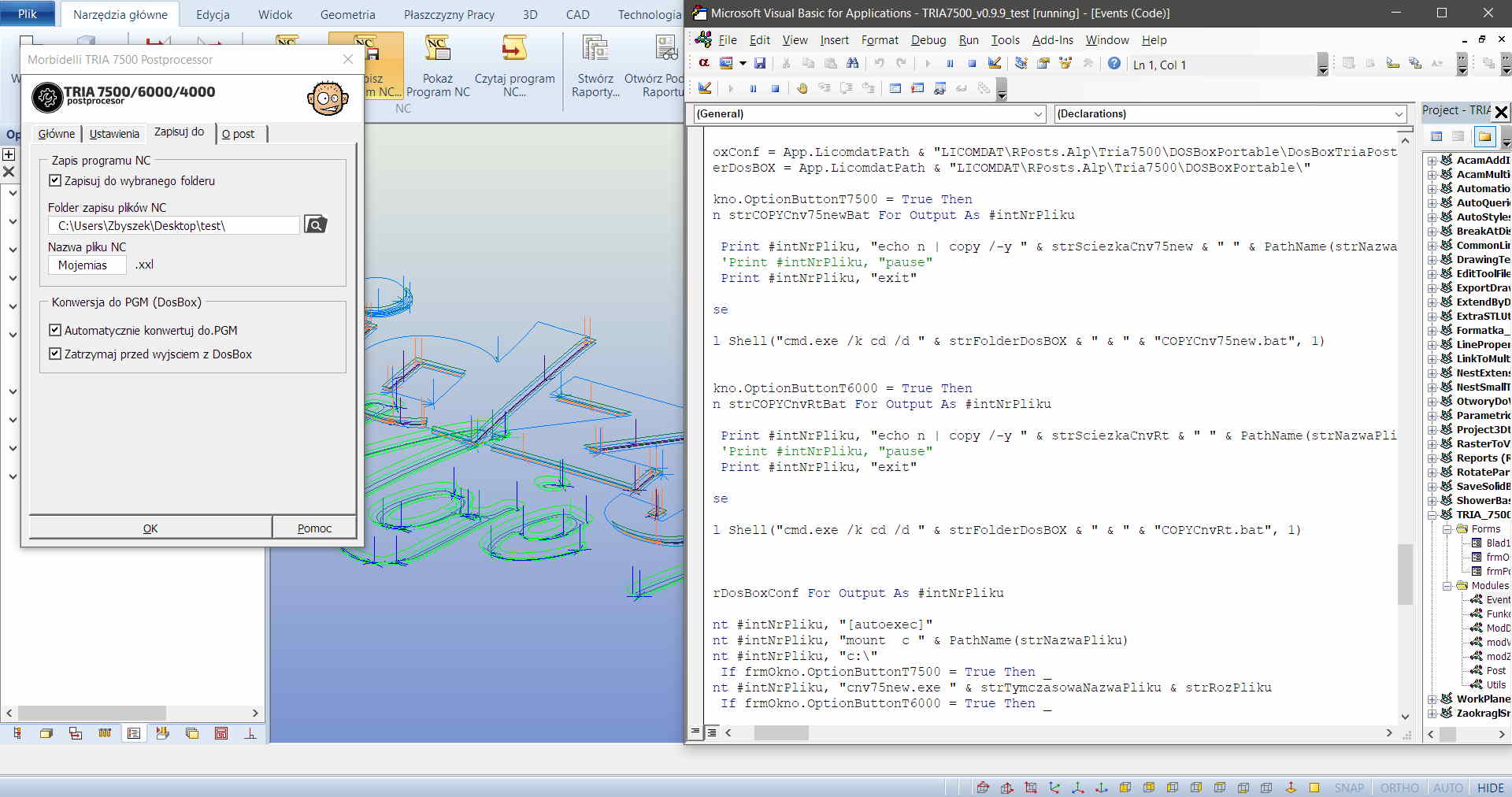Toggle Breakpoint hand icon in Debug toolbar
Viewport: 1512px width, 797px height.
click(x=802, y=88)
